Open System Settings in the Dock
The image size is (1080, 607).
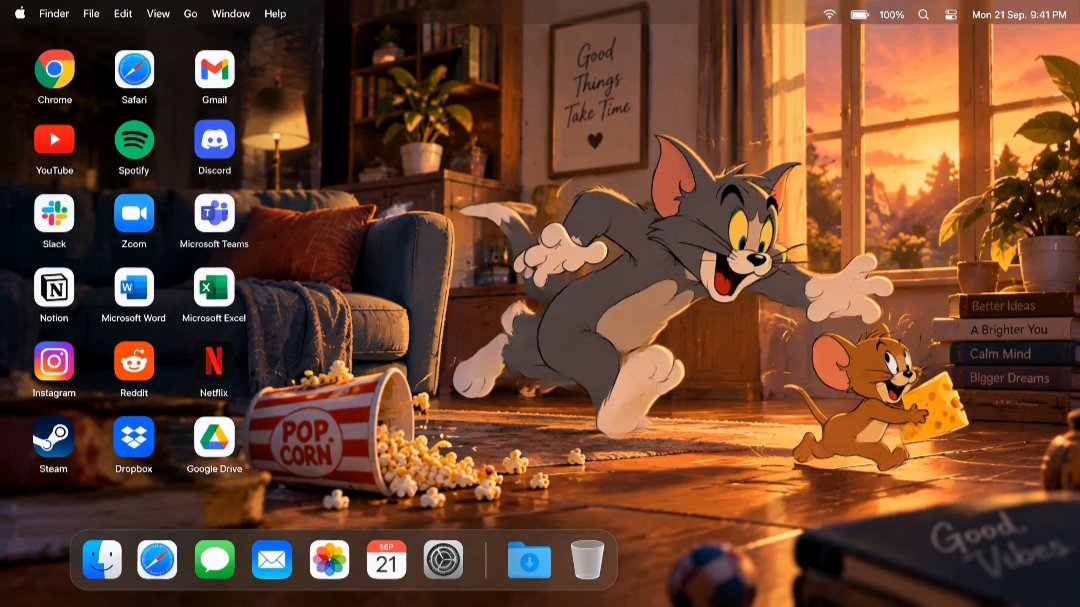[443, 559]
